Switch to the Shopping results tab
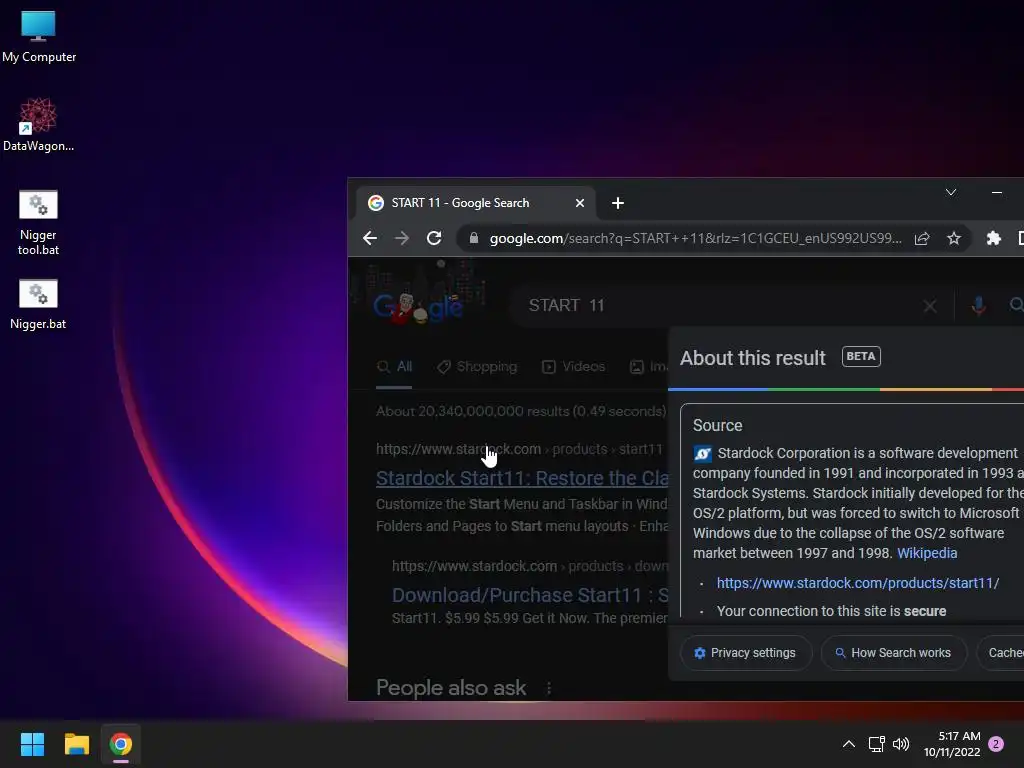 [477, 366]
